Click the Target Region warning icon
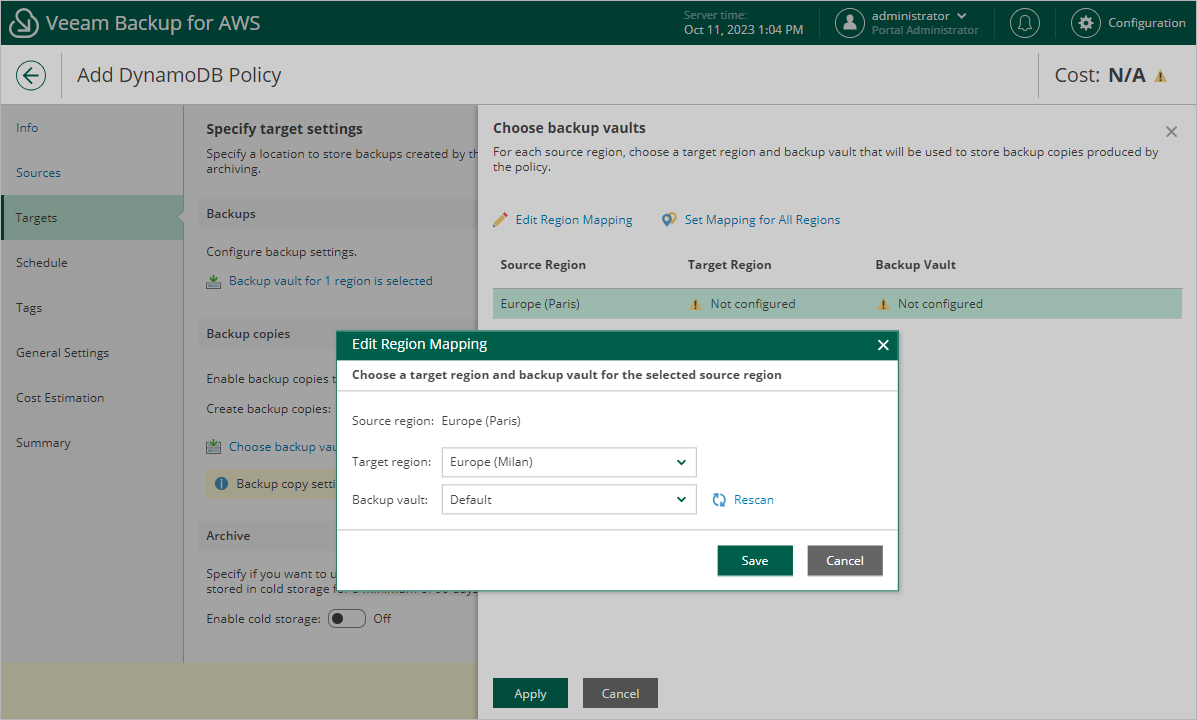This screenshot has height=720, width=1197. [x=695, y=304]
